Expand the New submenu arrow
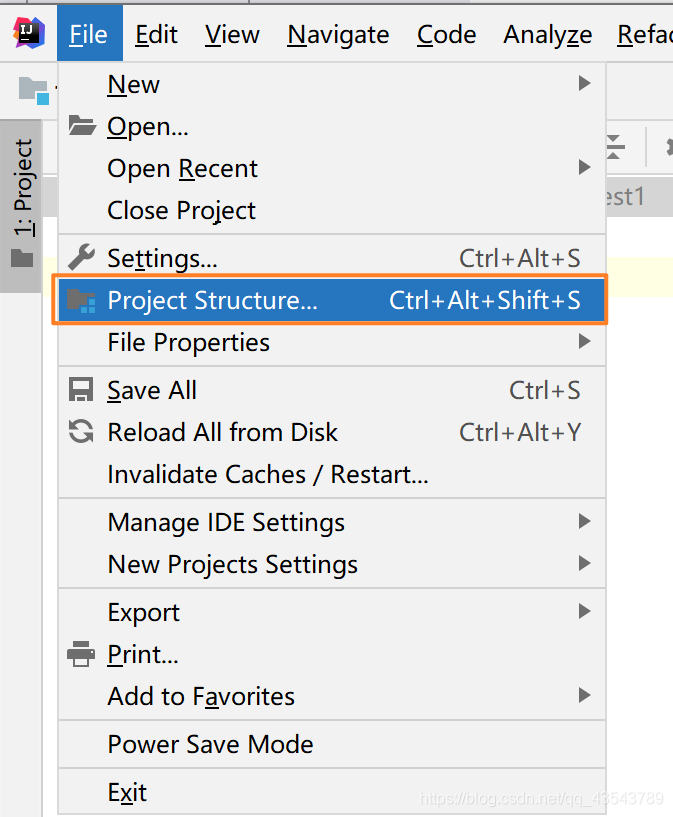Viewport: 673px width, 817px height. 585,84
